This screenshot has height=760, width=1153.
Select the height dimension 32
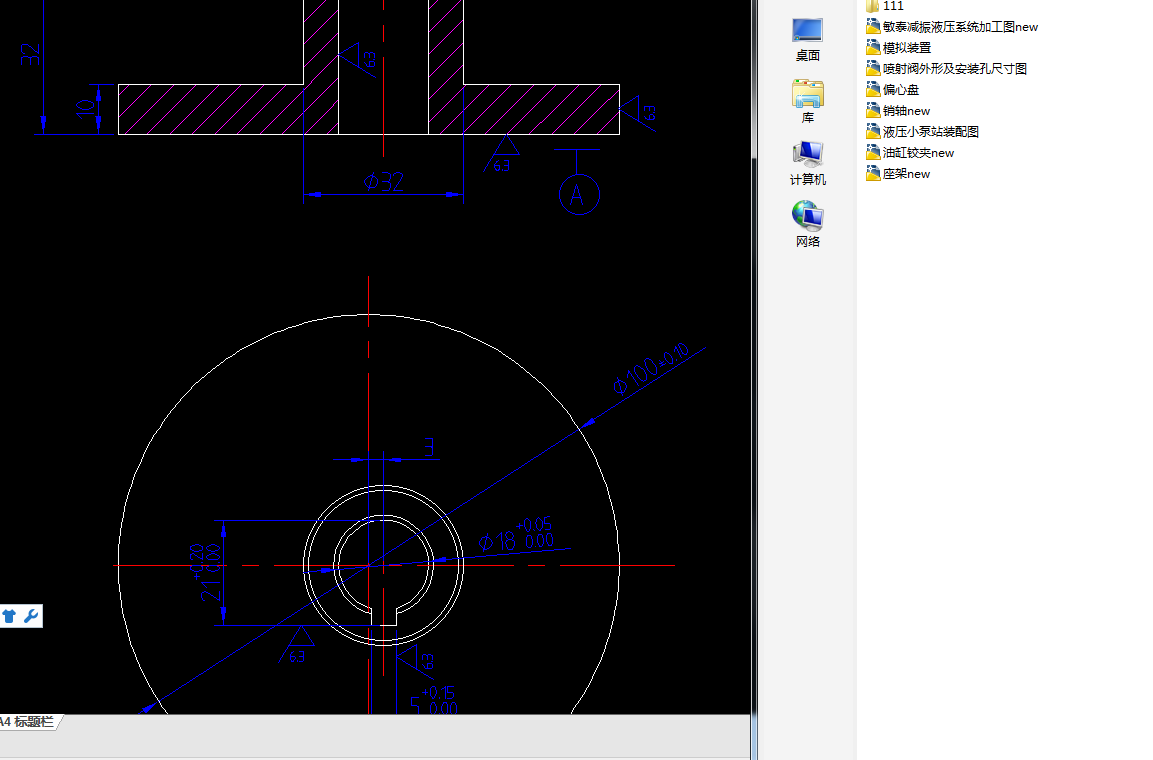(x=30, y=54)
